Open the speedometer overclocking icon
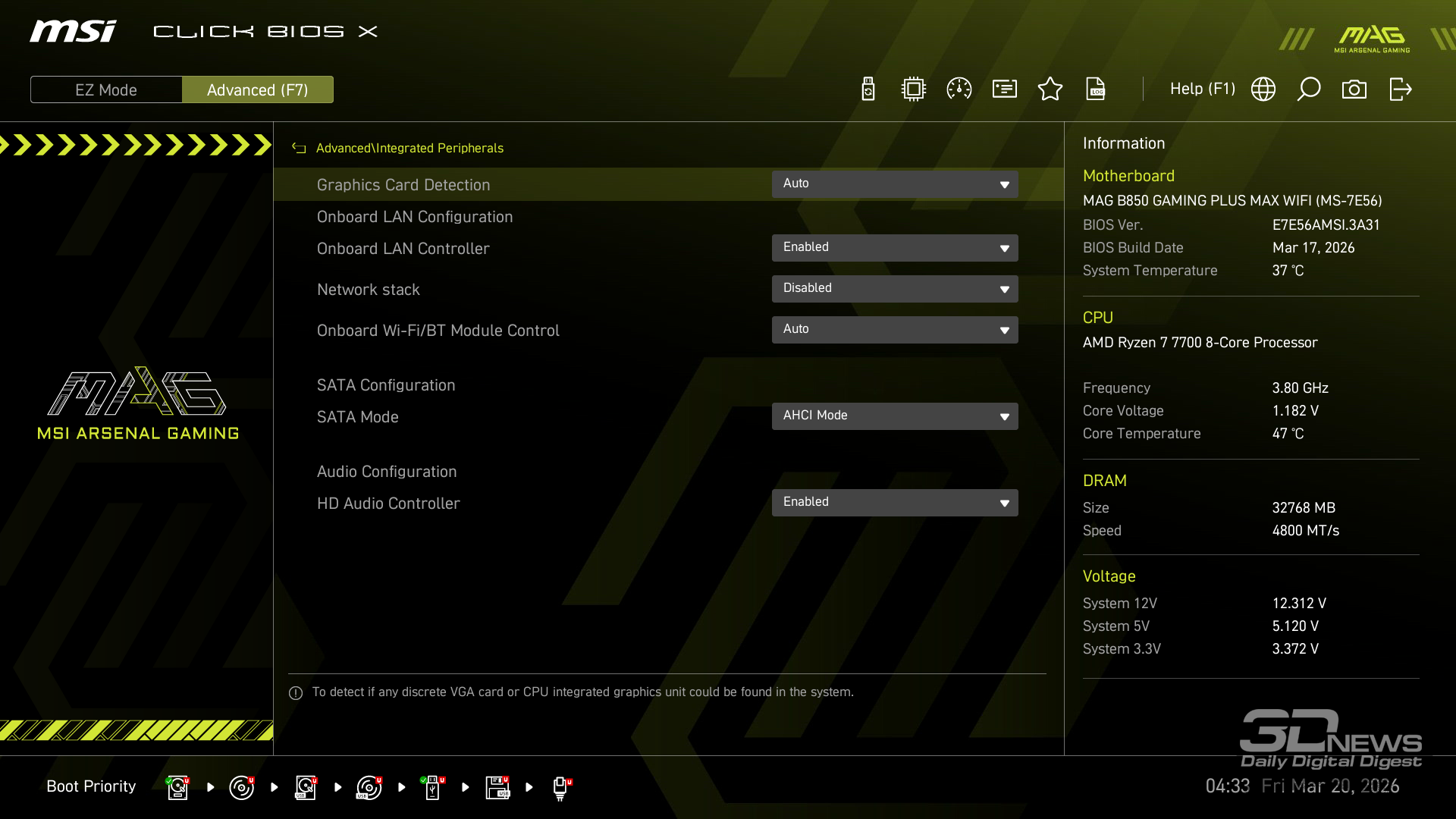This screenshot has width=1456, height=819. tap(959, 89)
